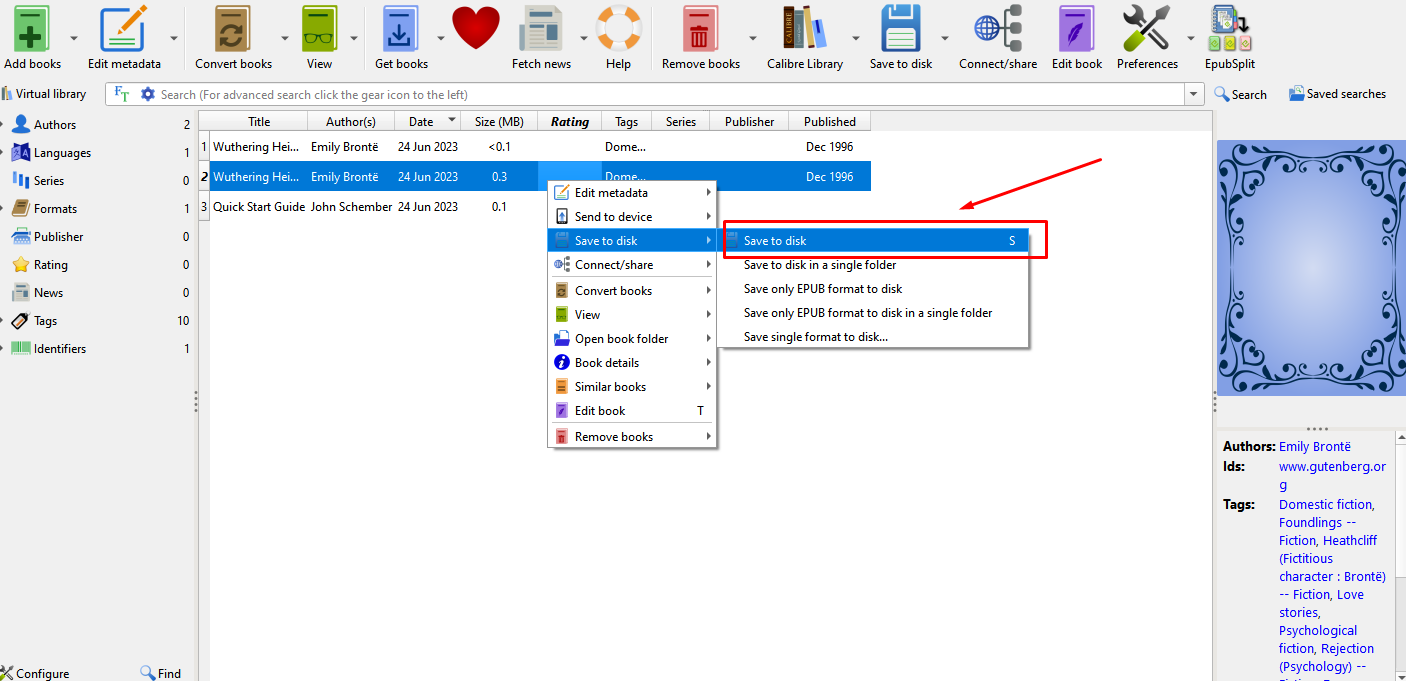Click the Remove books trash icon
1406x681 pixels.
[700, 28]
